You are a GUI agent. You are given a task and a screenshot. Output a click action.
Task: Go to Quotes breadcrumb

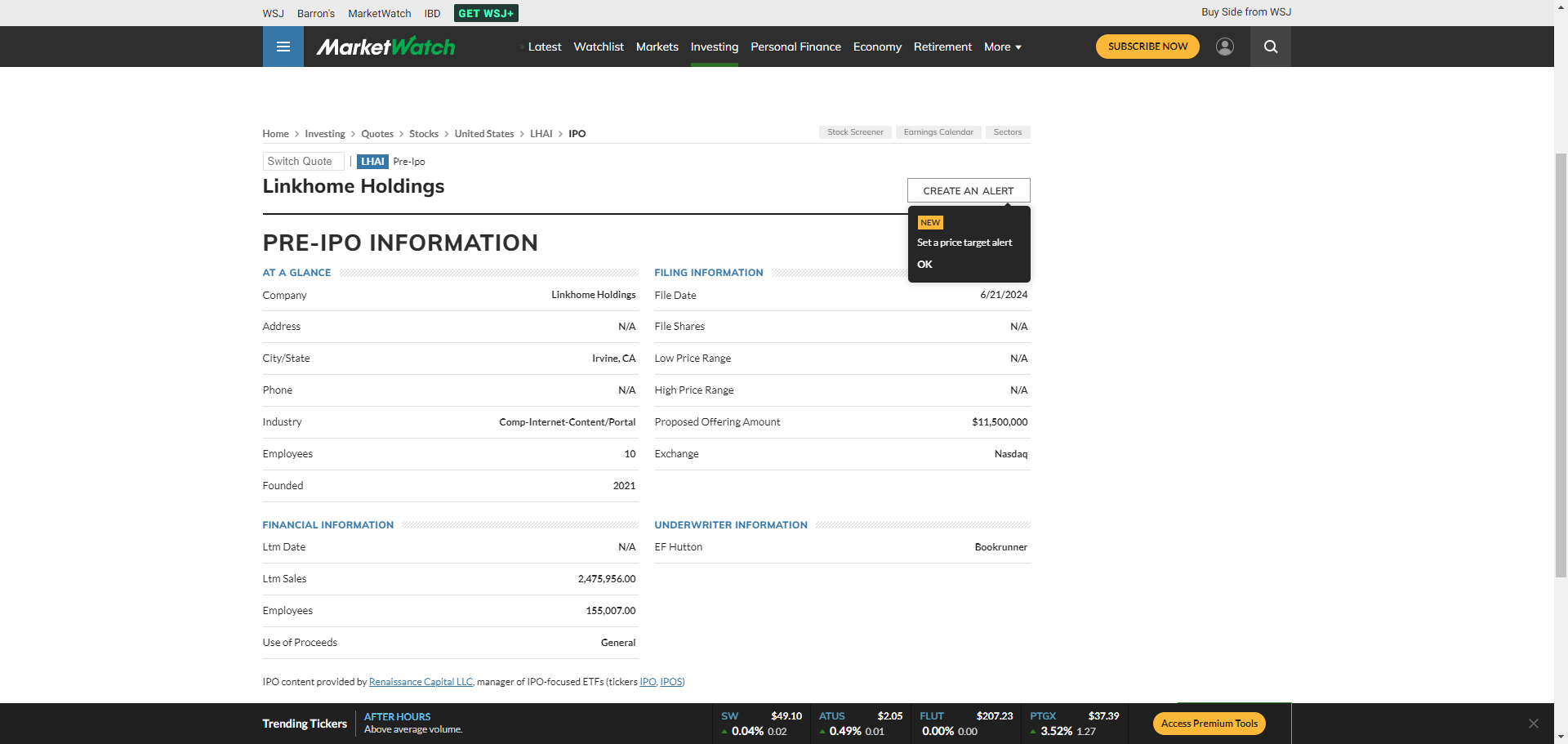click(x=377, y=134)
